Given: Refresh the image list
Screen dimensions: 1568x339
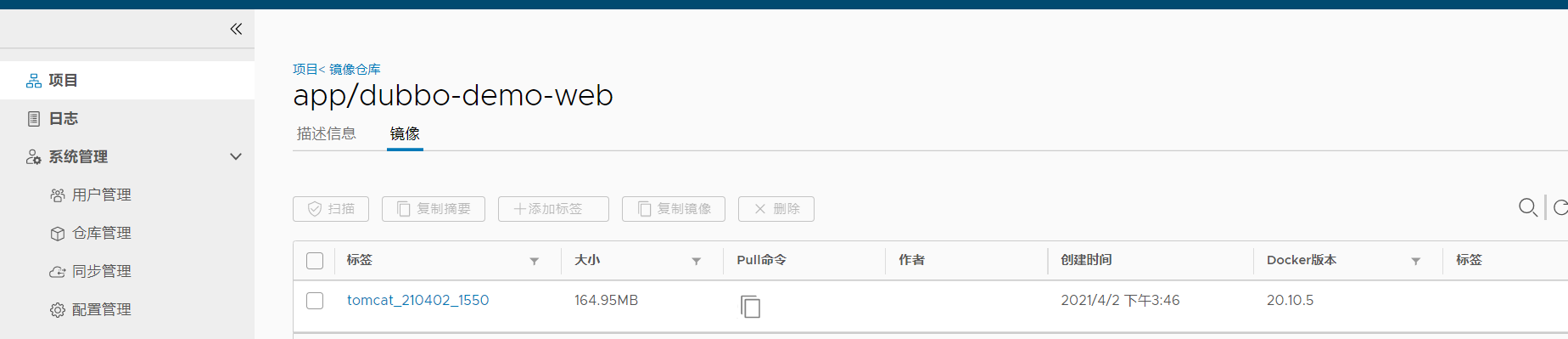Looking at the screenshot, I should [x=1560, y=207].
